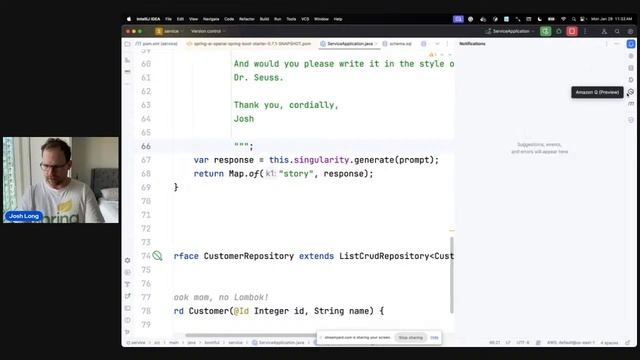The width and height of the screenshot is (640, 360).
Task: Click the text Dr. Seuss. on line 61
Action: [x=258, y=78]
